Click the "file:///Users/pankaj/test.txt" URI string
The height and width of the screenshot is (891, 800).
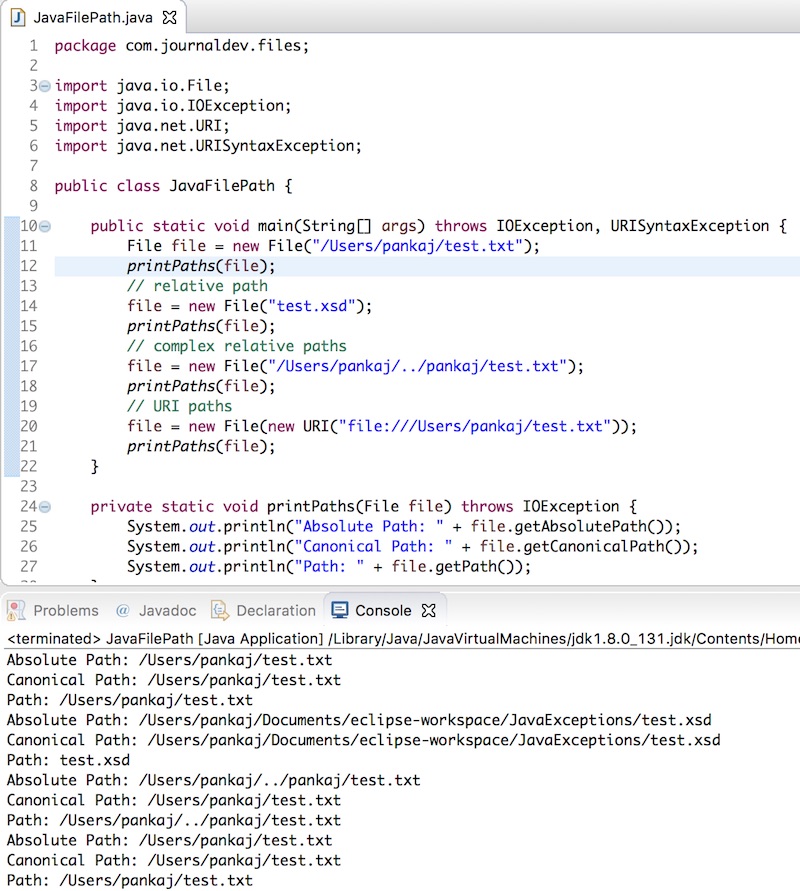474,426
